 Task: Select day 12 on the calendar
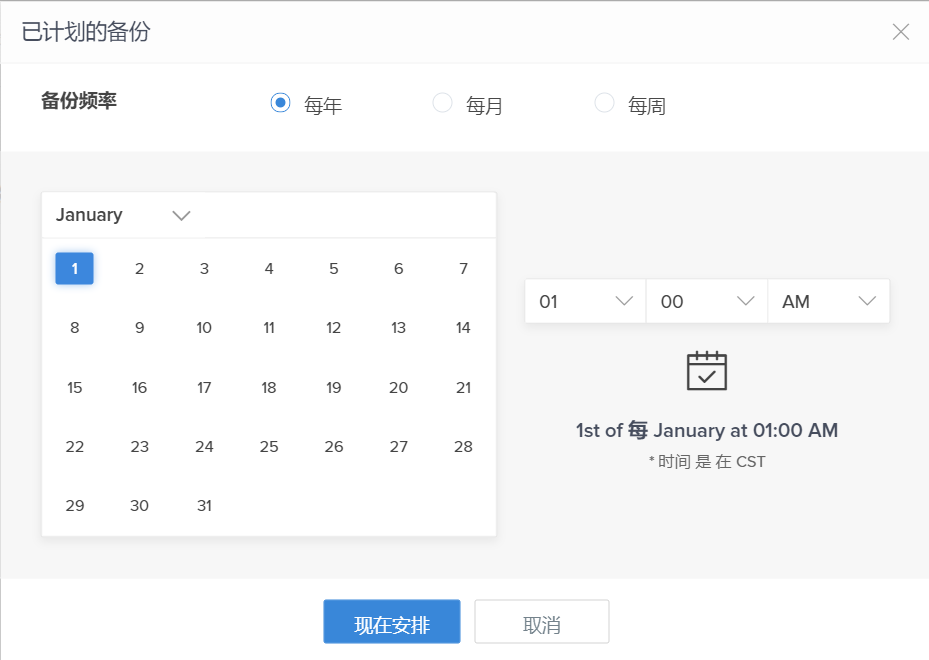point(334,328)
